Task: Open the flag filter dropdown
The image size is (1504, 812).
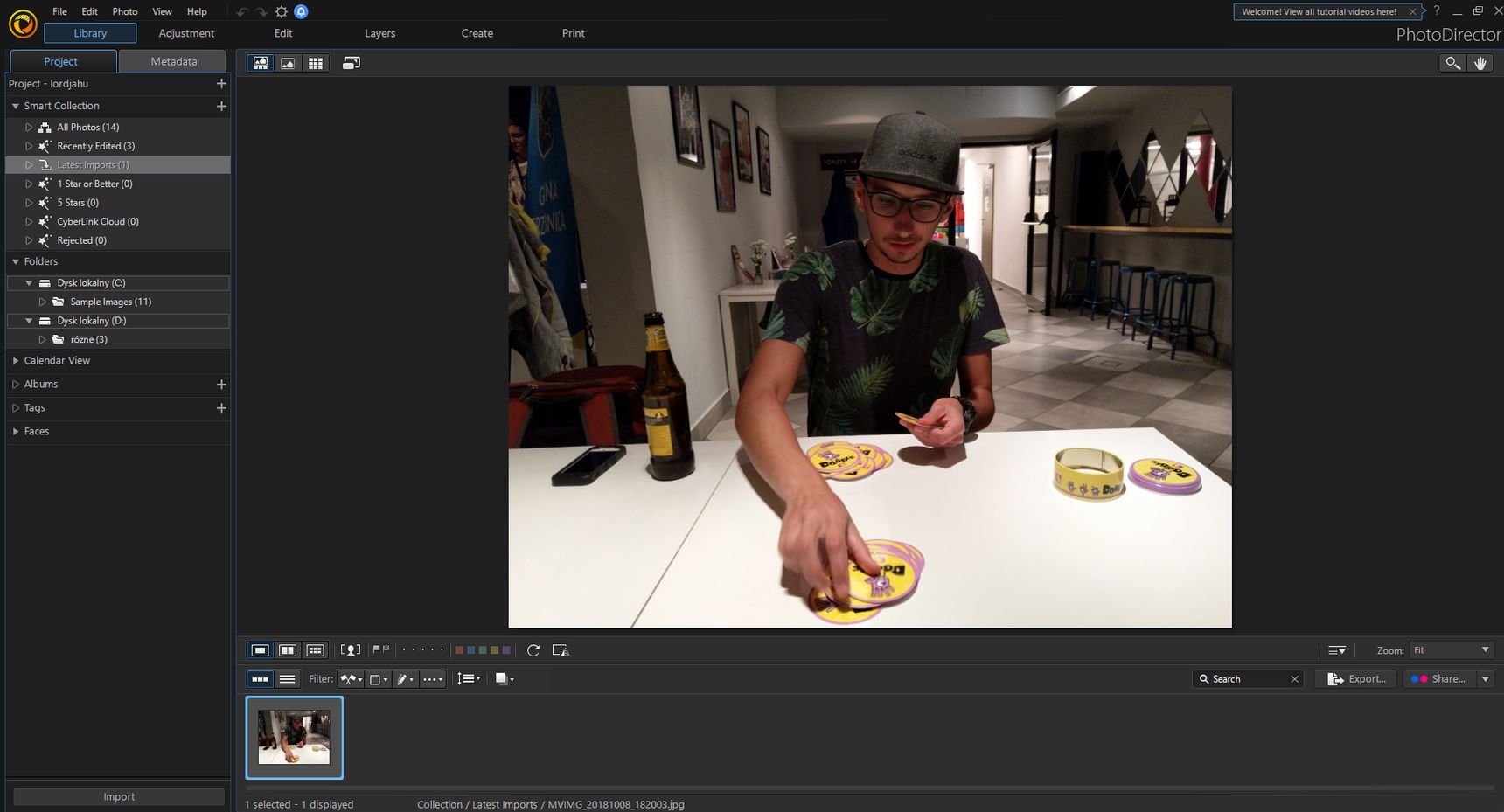Action: coord(351,679)
